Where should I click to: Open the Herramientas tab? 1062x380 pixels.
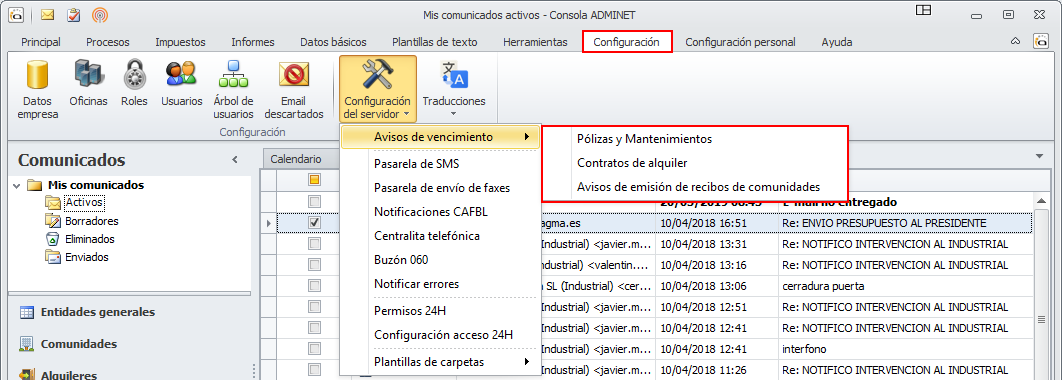(535, 42)
